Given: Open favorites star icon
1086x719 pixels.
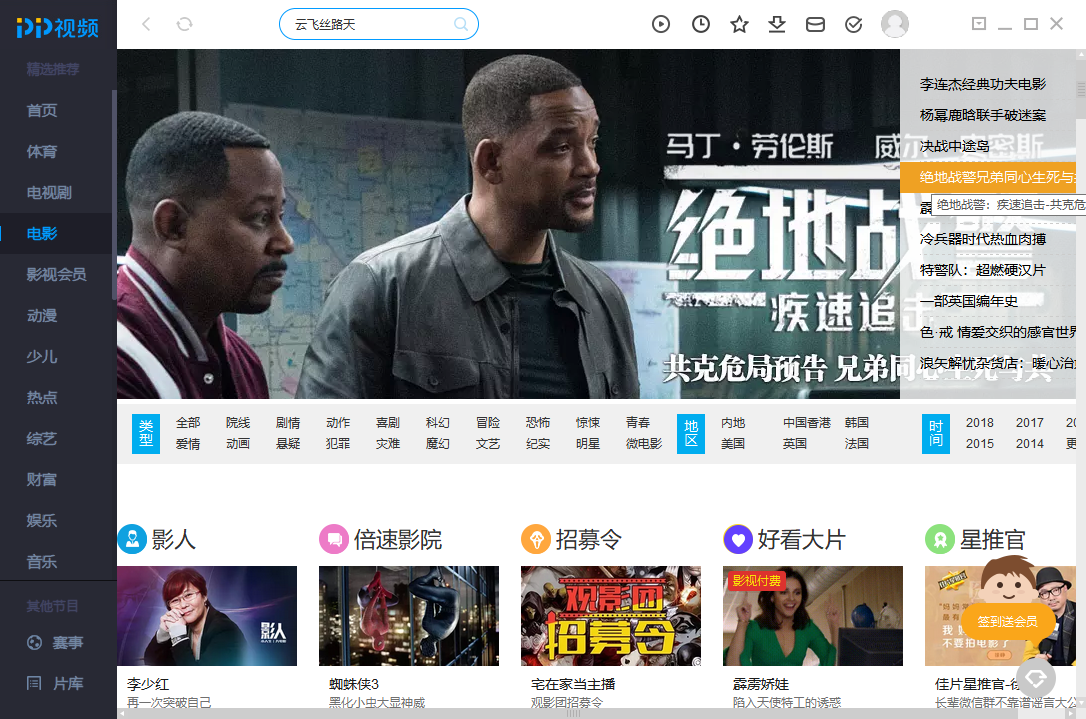Looking at the screenshot, I should coord(740,24).
